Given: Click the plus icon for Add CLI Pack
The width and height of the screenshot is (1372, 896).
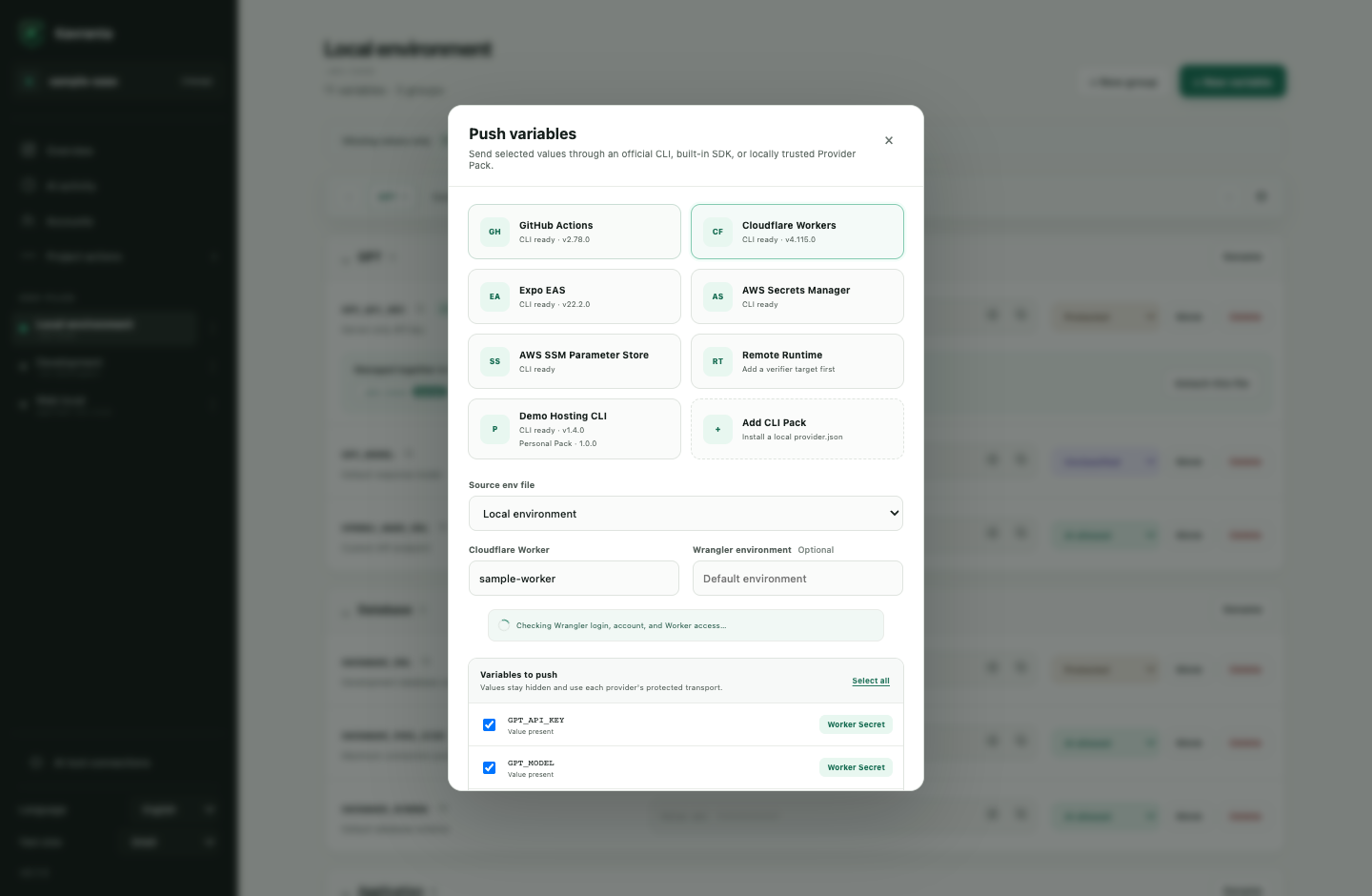Looking at the screenshot, I should (717, 429).
